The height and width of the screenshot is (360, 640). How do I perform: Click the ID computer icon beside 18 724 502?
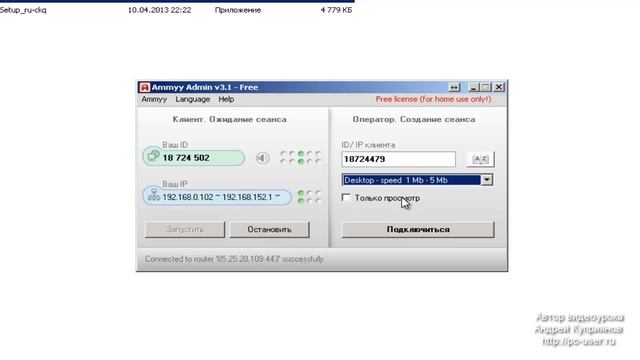coord(153,156)
